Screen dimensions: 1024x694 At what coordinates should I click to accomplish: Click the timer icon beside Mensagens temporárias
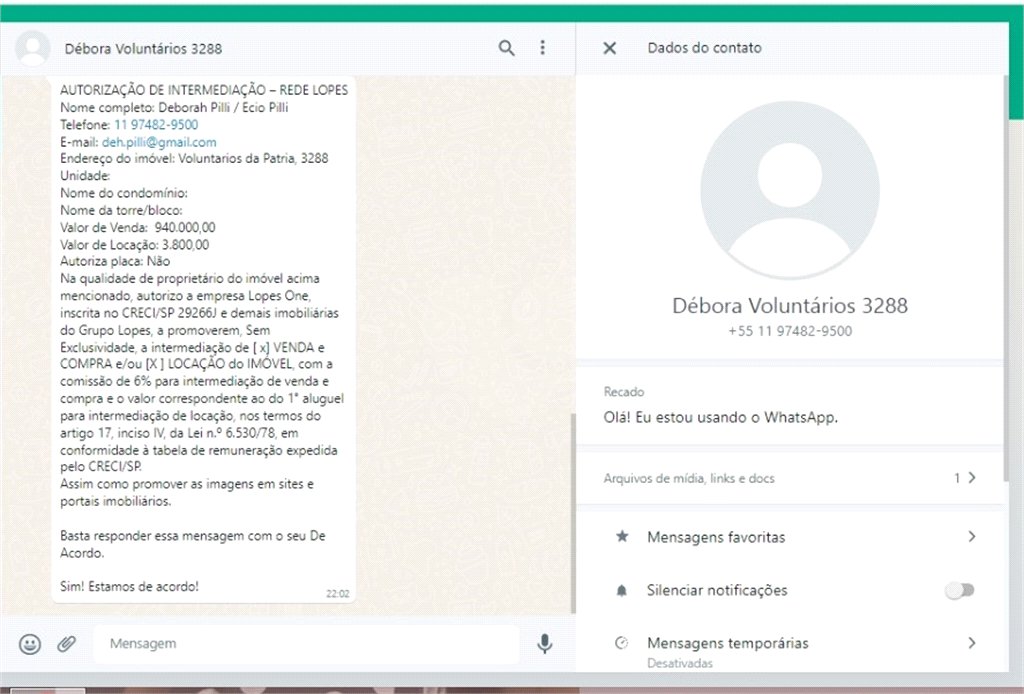click(x=622, y=643)
